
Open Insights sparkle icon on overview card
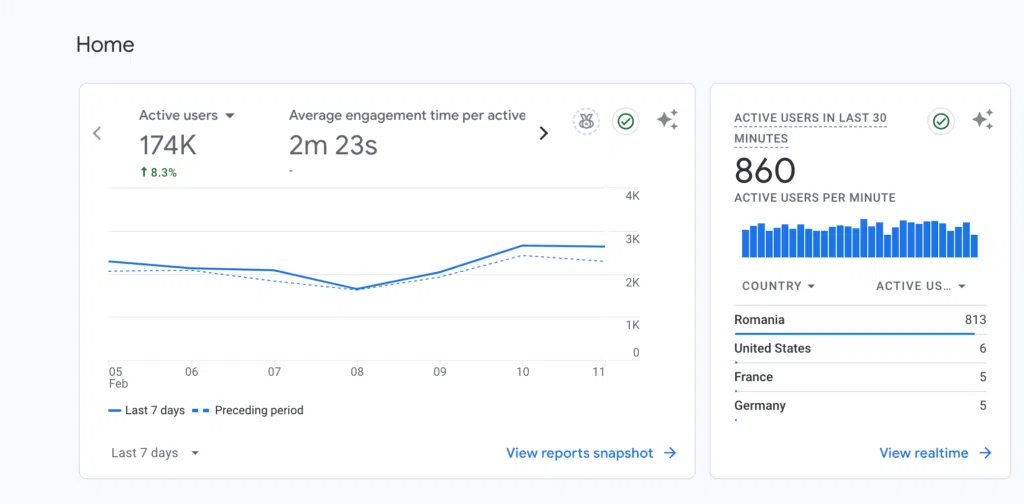pyautogui.click(x=667, y=120)
